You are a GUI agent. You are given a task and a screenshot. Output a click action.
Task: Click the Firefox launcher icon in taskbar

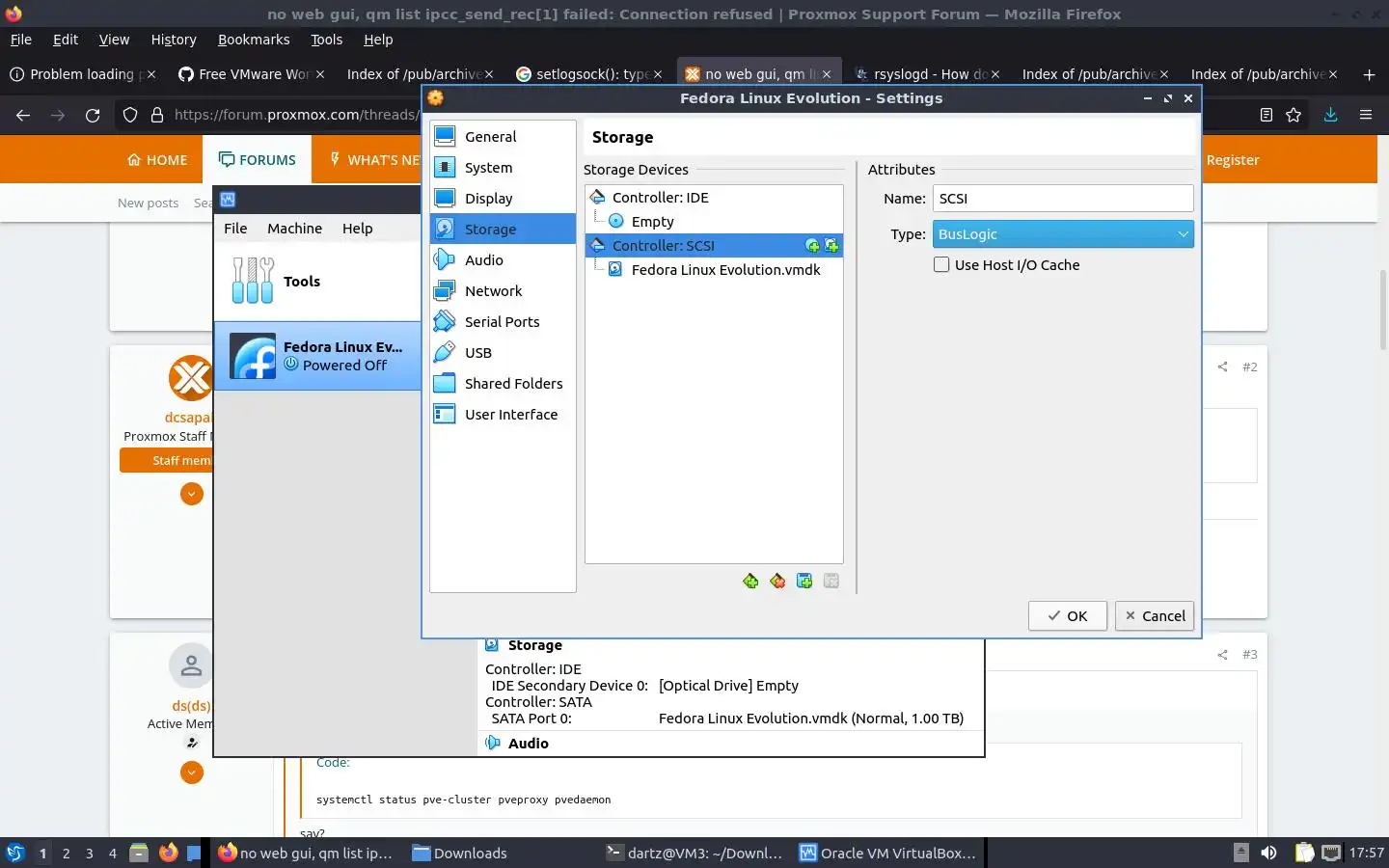pyautogui.click(x=169, y=853)
